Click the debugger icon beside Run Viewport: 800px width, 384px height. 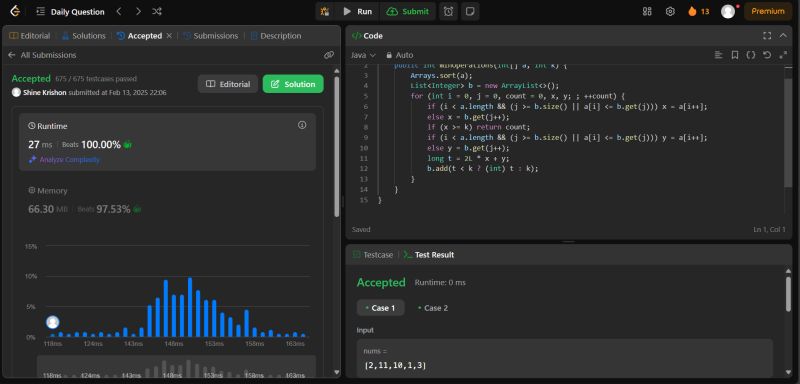[325, 11]
